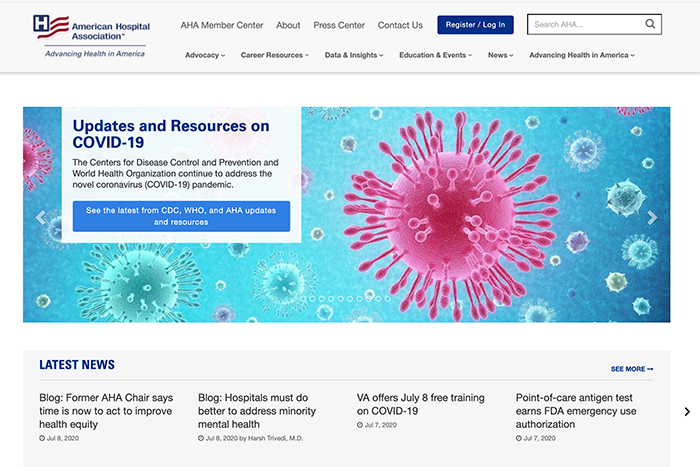
Task: Open the Press Center link
Action: pos(339,25)
